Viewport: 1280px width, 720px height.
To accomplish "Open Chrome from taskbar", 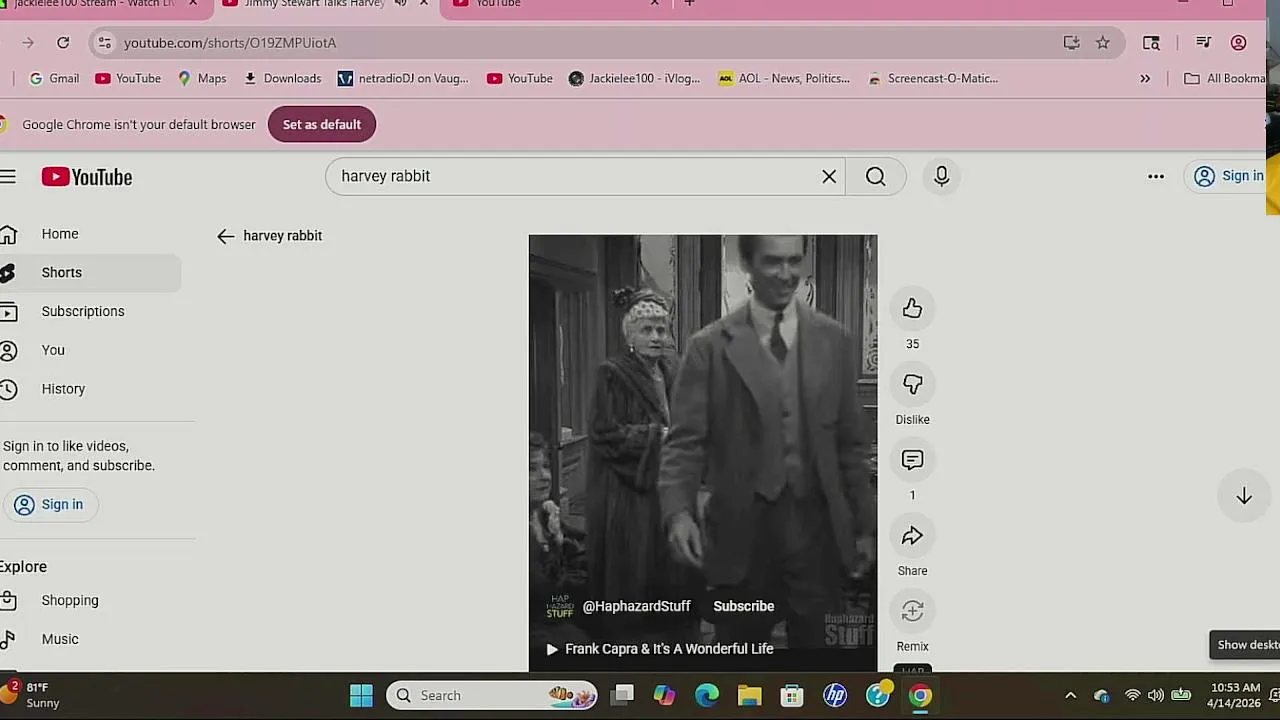I will coord(920,695).
